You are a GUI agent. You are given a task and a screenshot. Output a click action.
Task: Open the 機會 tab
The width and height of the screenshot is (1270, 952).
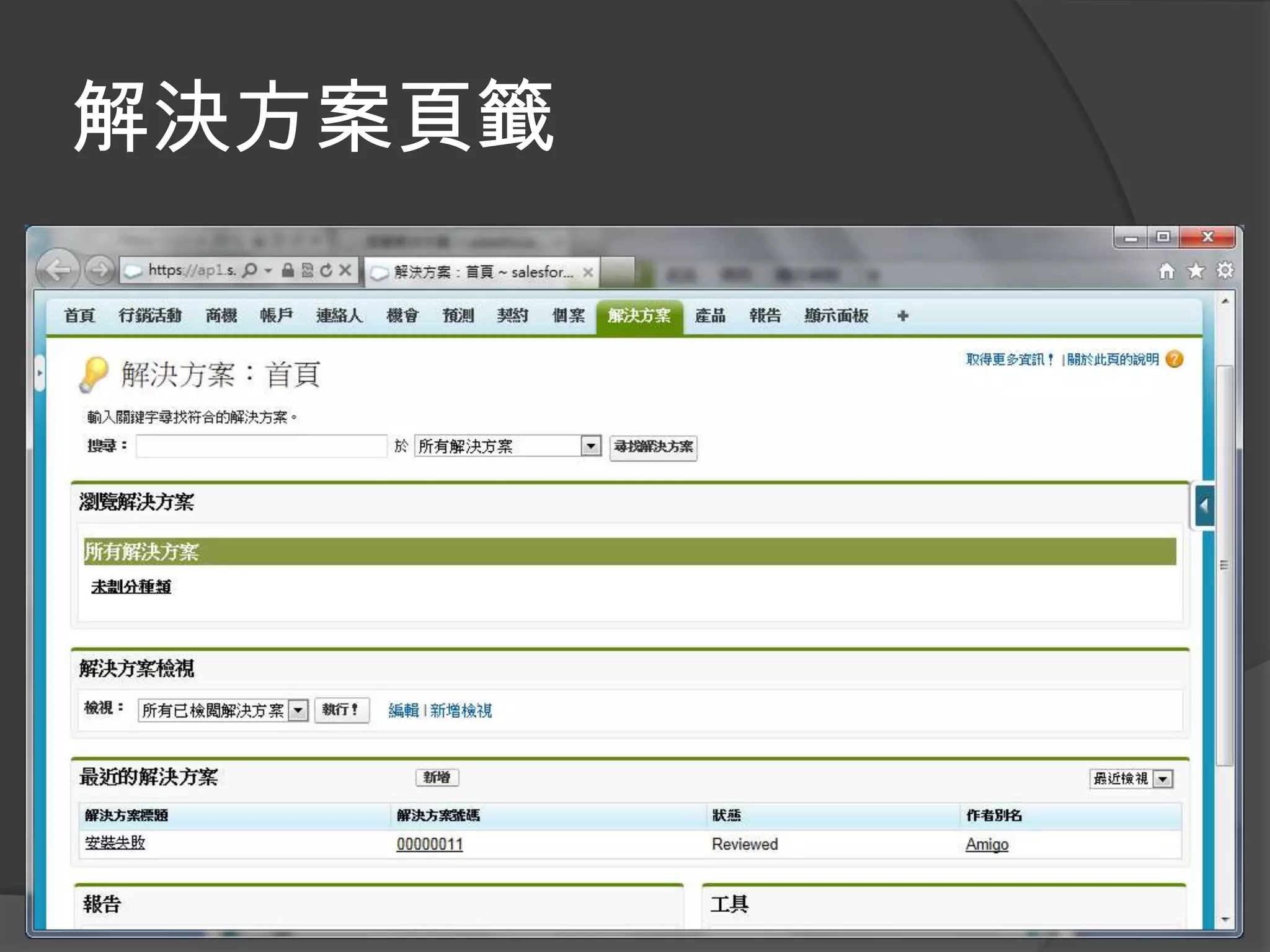tap(402, 316)
